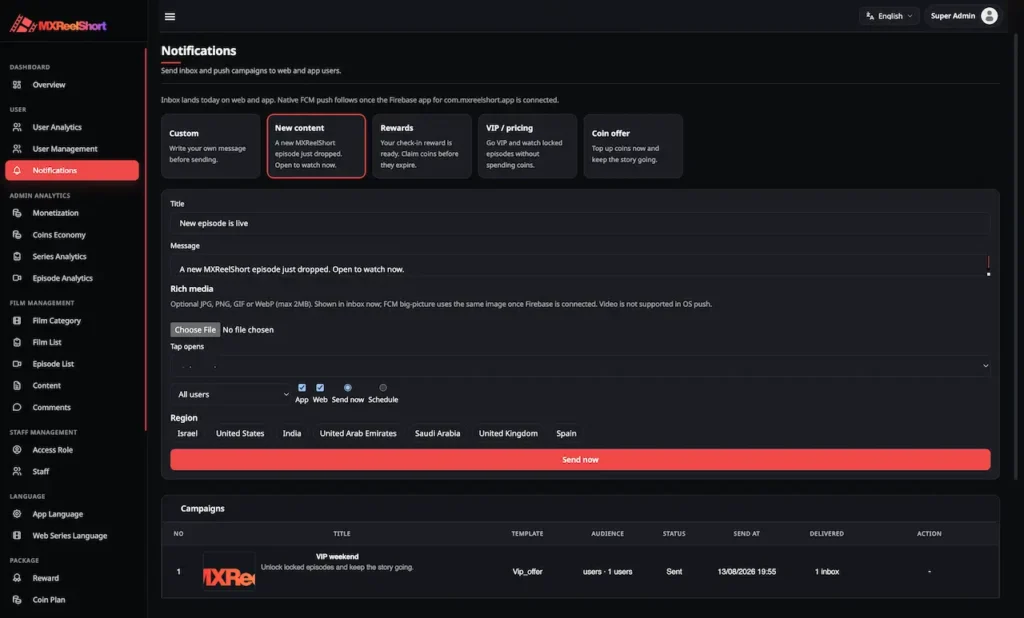Click the Episode List sidebar icon
1024x618 pixels.
tap(17, 364)
